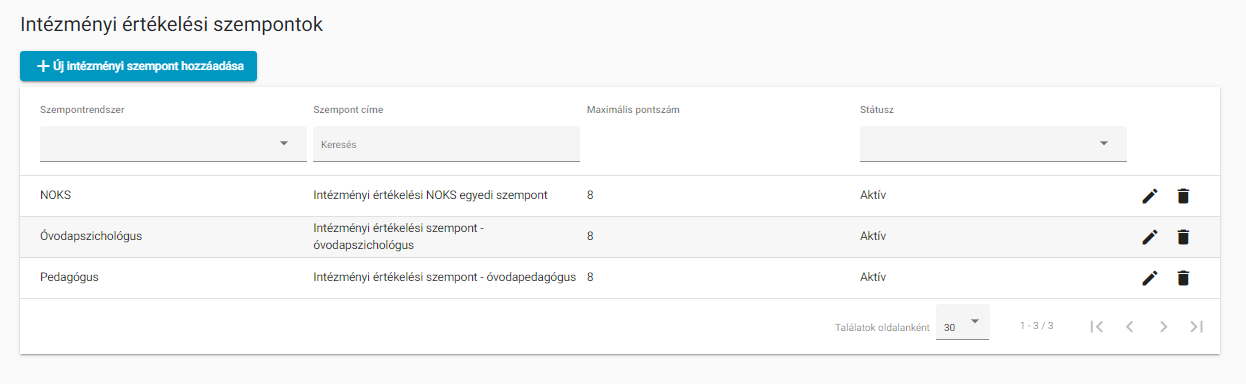Delete the Óvodapszichológus row

[1183, 237]
